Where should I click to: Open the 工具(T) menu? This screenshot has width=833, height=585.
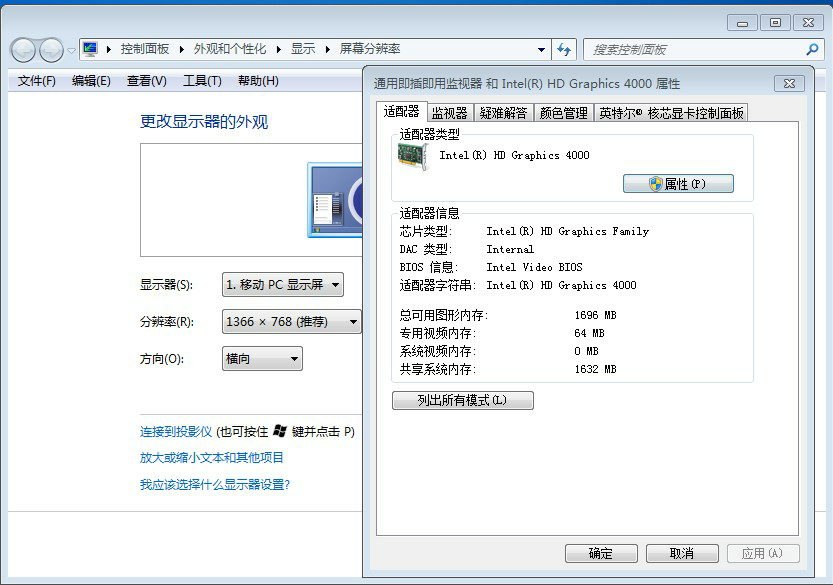[x=202, y=81]
